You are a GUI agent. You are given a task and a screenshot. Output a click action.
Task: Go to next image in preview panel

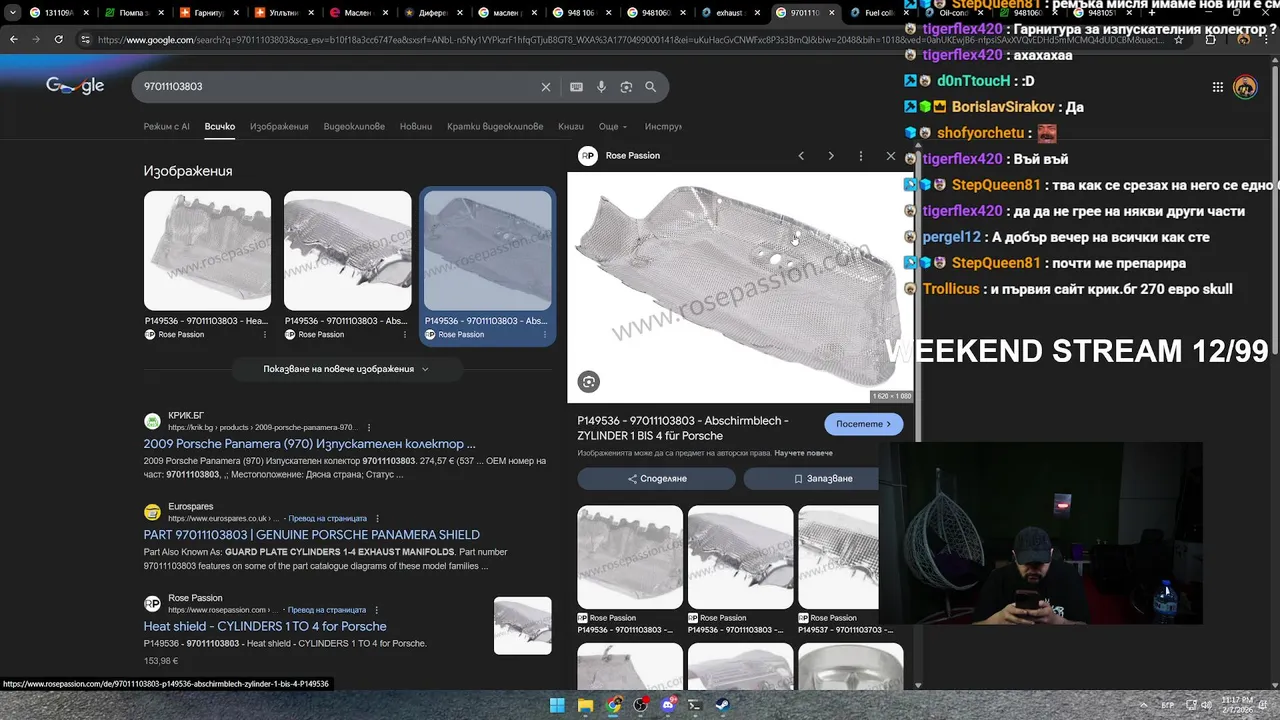(831, 156)
